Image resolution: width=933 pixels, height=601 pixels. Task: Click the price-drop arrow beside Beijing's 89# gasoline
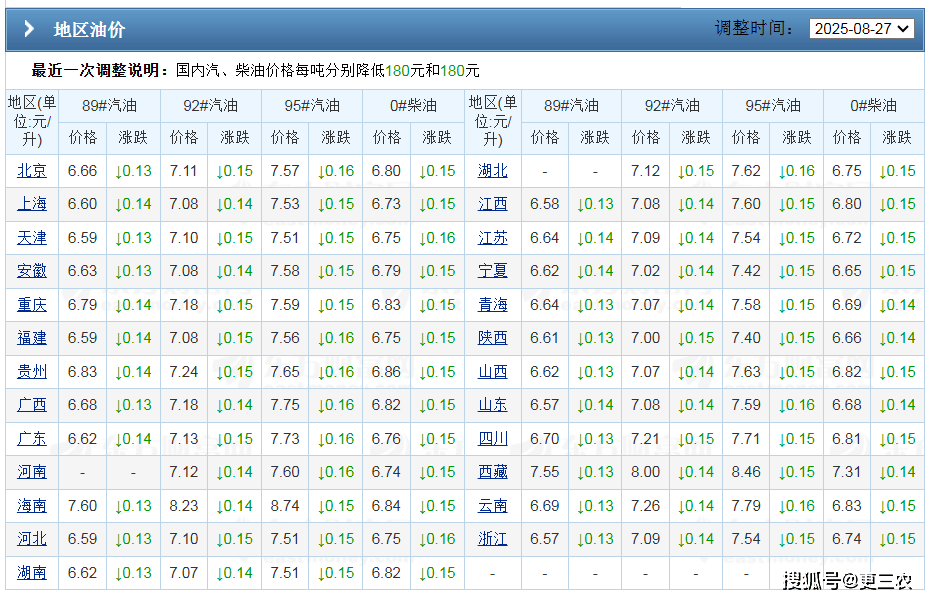[133, 171]
